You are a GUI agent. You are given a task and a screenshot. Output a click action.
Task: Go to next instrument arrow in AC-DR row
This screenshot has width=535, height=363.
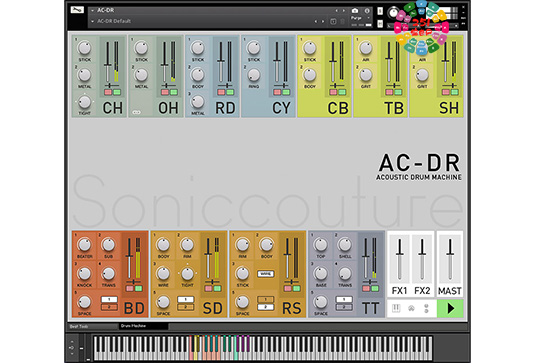click(x=344, y=11)
